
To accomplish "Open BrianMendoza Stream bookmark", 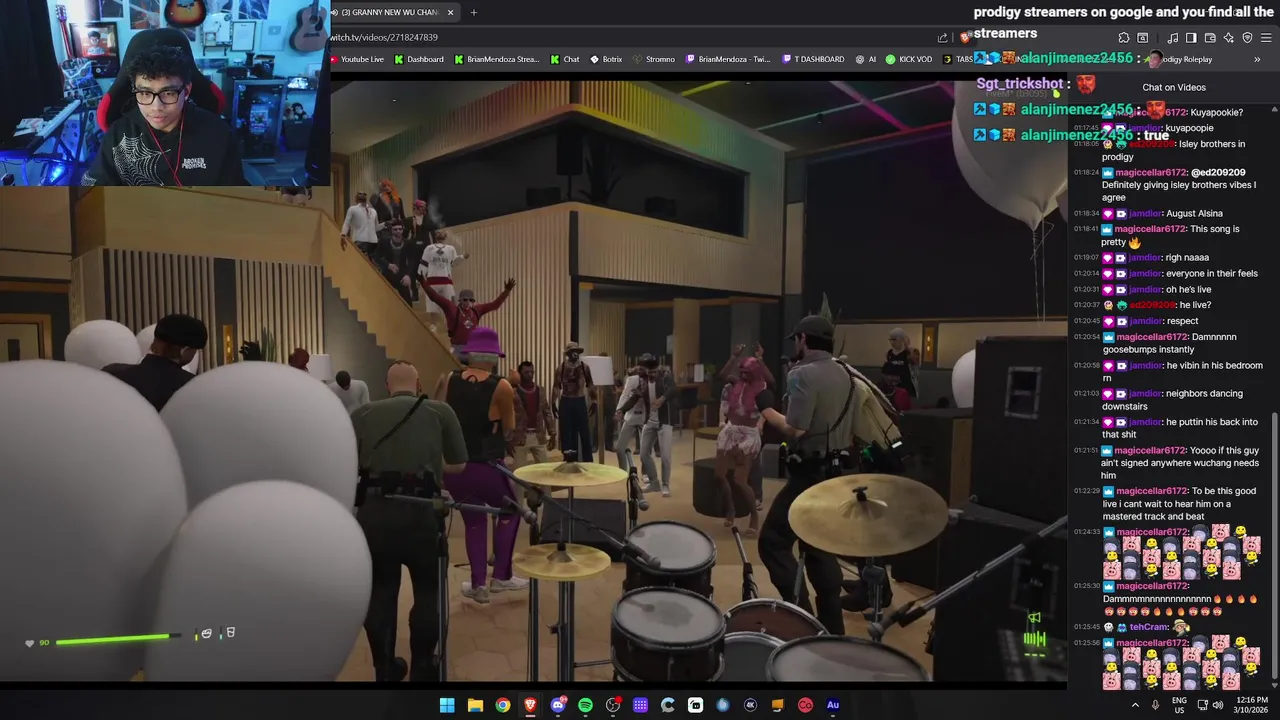I will (497, 59).
